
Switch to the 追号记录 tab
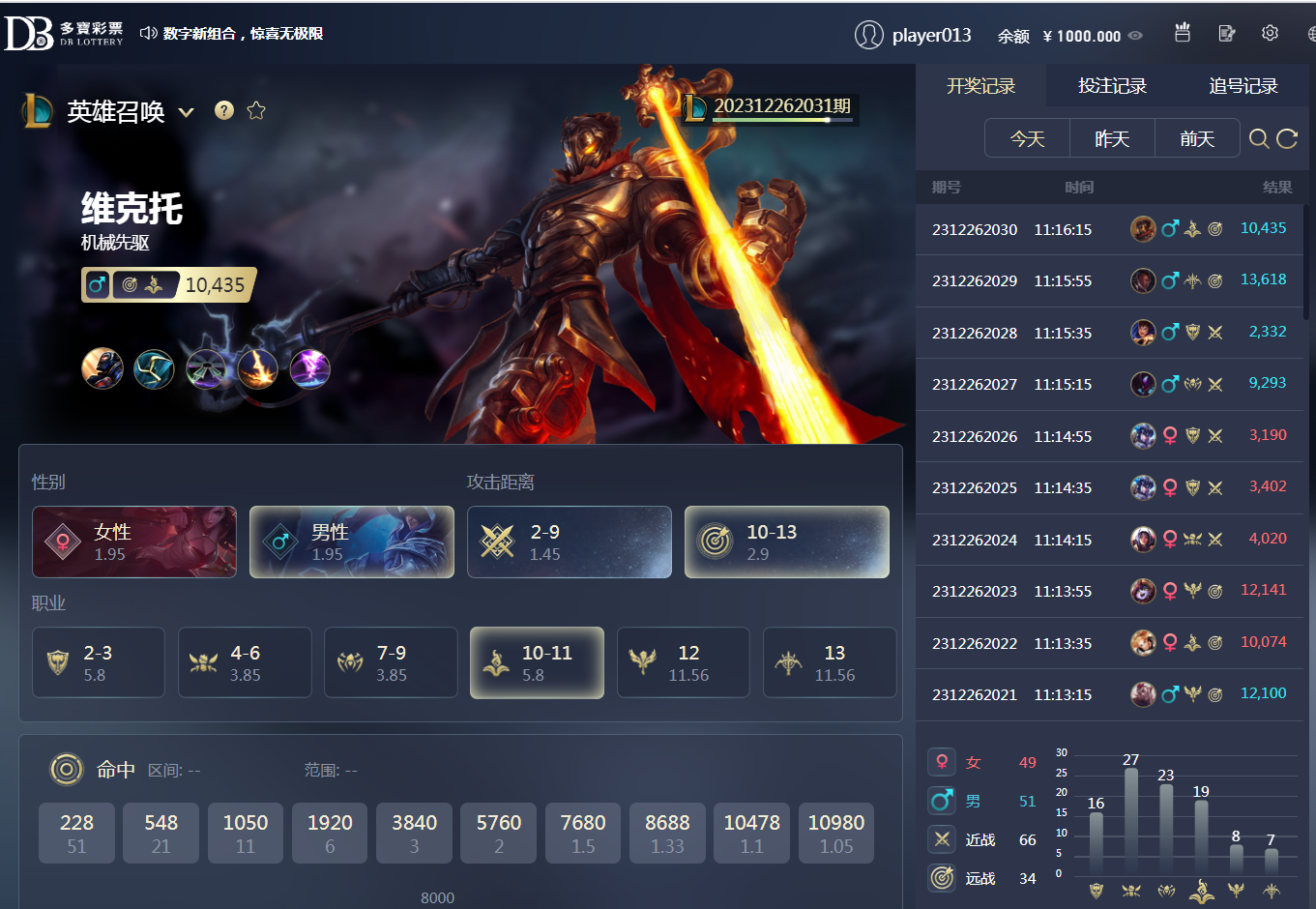click(x=1243, y=86)
